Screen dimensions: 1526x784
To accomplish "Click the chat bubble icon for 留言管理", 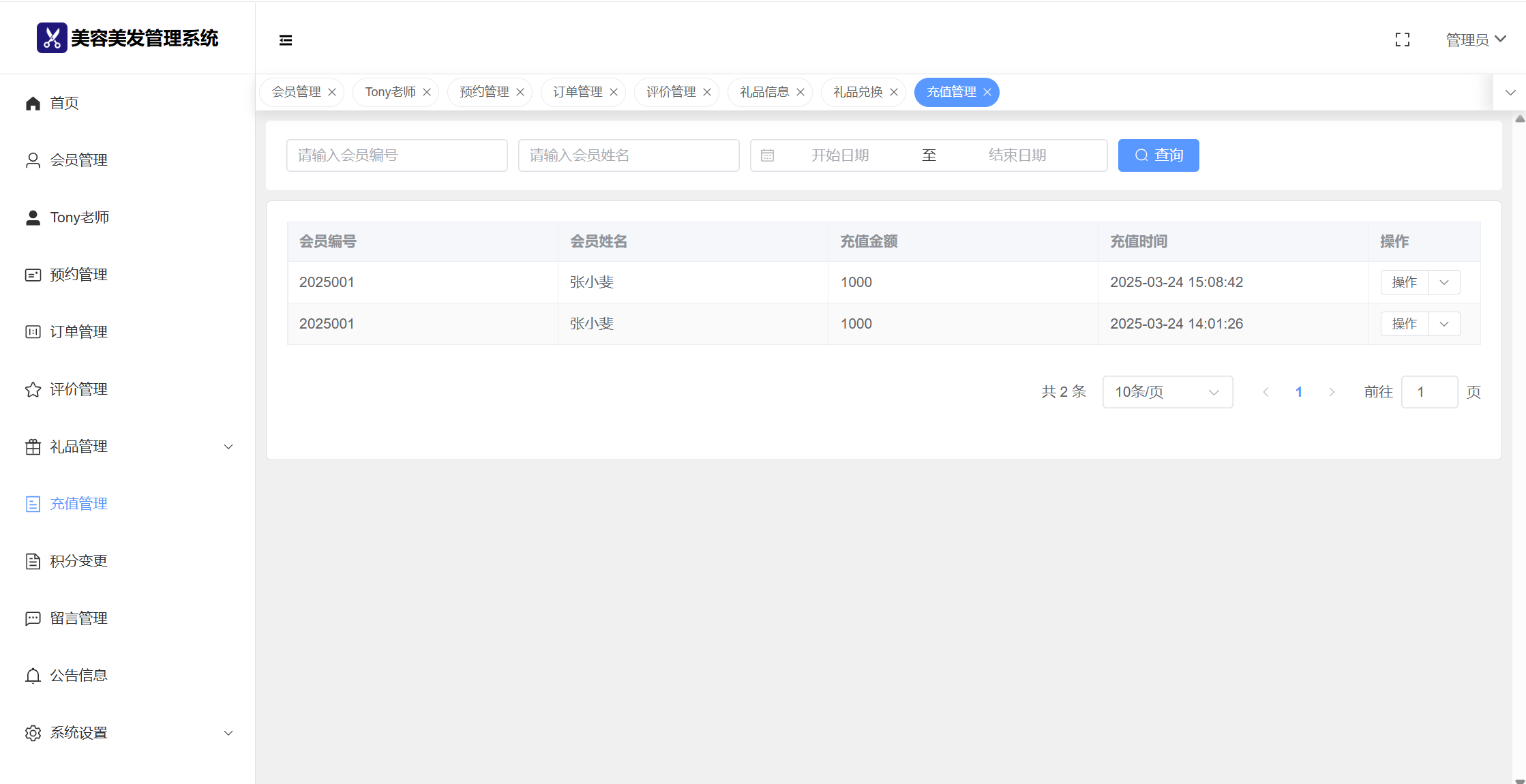I will [x=33, y=618].
